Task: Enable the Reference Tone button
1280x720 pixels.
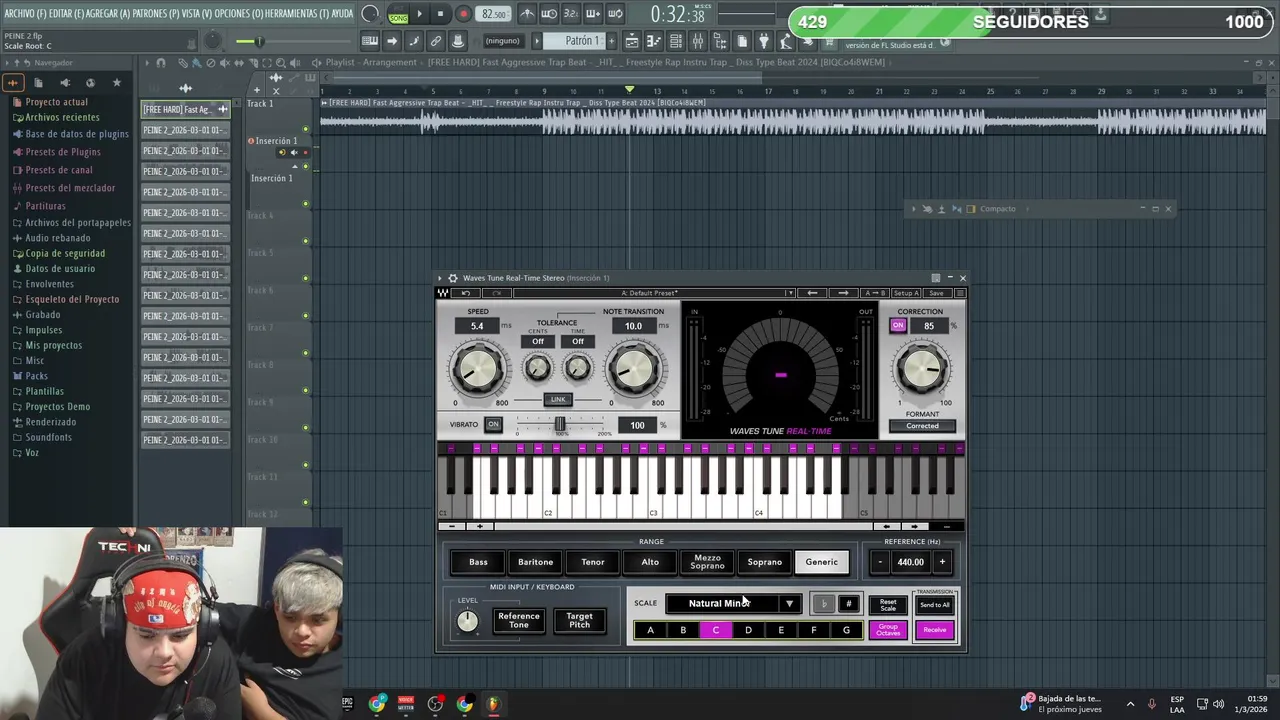Action: click(519, 621)
